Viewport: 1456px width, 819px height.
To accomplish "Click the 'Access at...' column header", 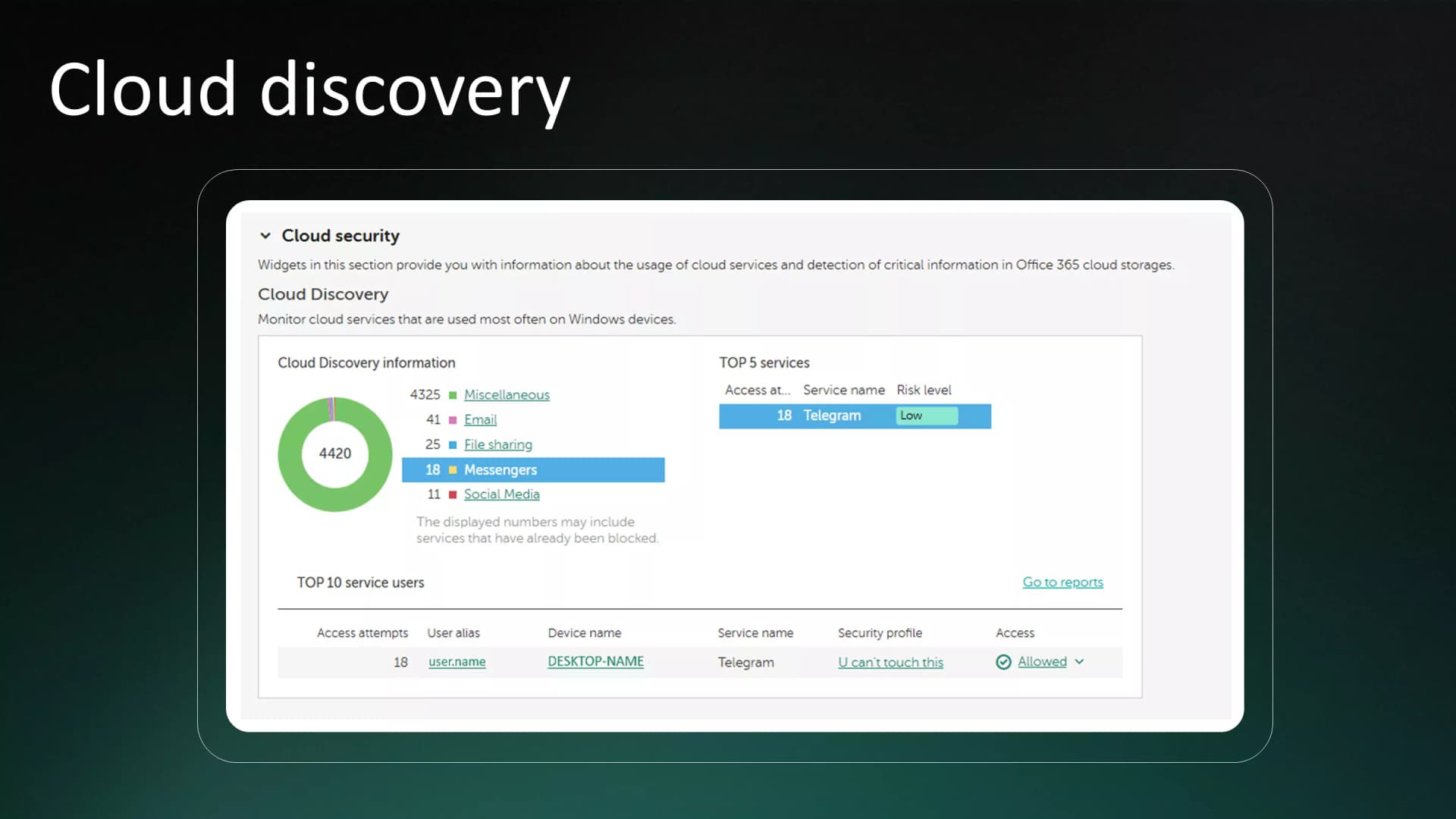I will click(758, 390).
